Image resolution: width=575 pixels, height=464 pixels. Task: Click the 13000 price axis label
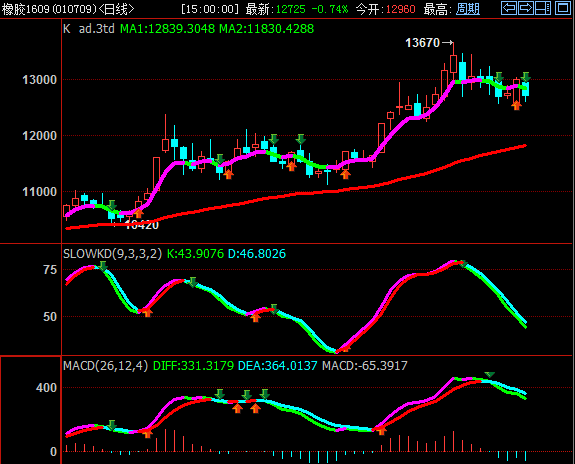pos(40,80)
